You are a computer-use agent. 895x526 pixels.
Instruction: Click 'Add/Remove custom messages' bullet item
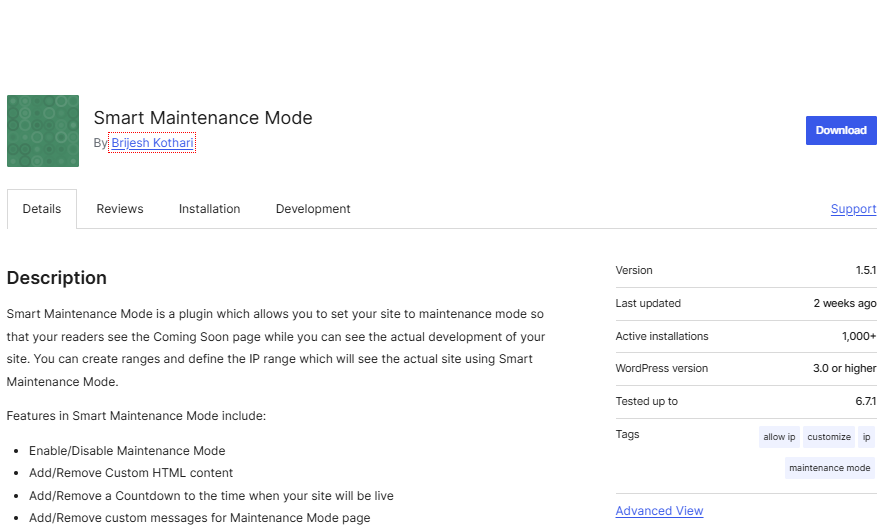pos(200,518)
